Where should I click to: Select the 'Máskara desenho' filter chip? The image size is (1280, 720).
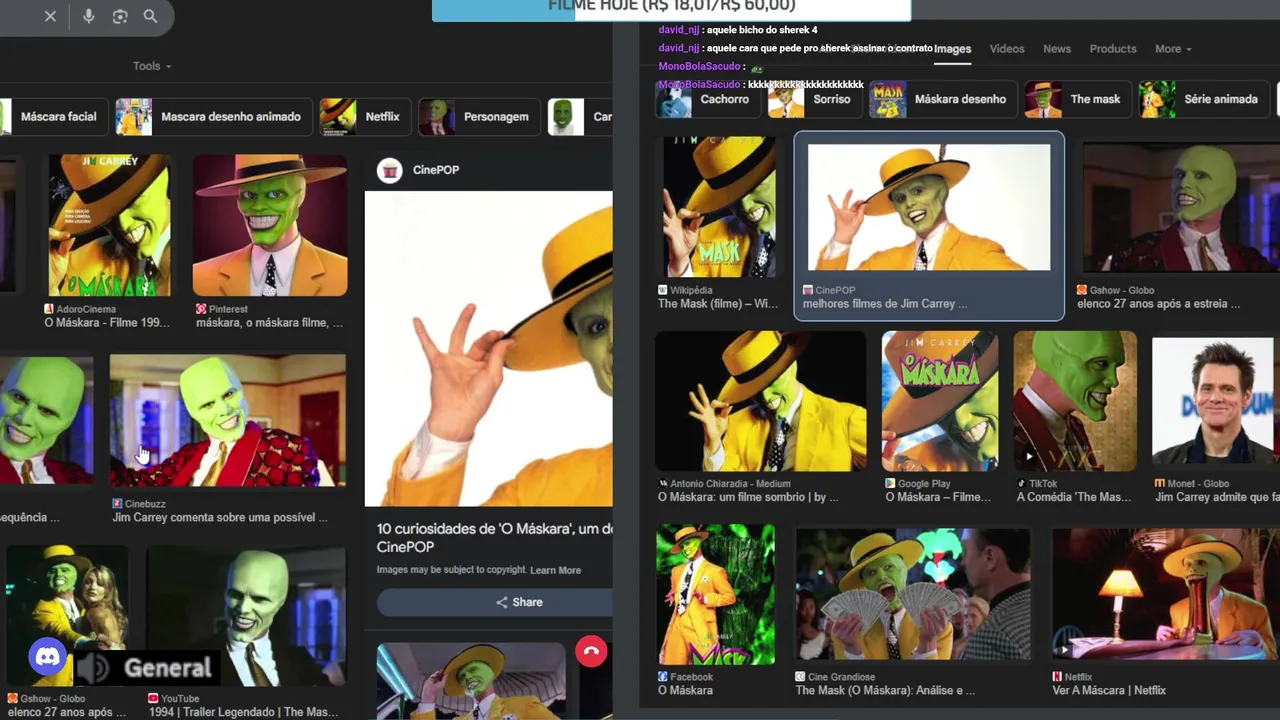943,99
